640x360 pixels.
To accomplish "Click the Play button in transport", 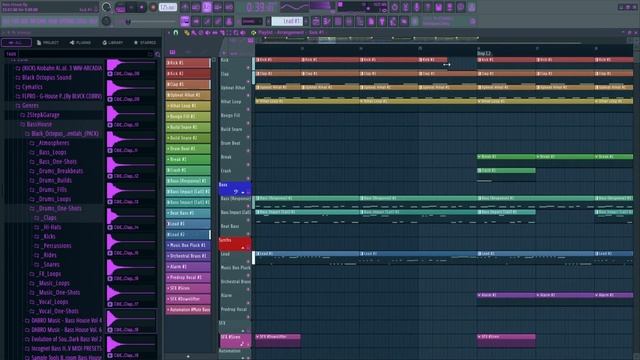I will 131,7.
